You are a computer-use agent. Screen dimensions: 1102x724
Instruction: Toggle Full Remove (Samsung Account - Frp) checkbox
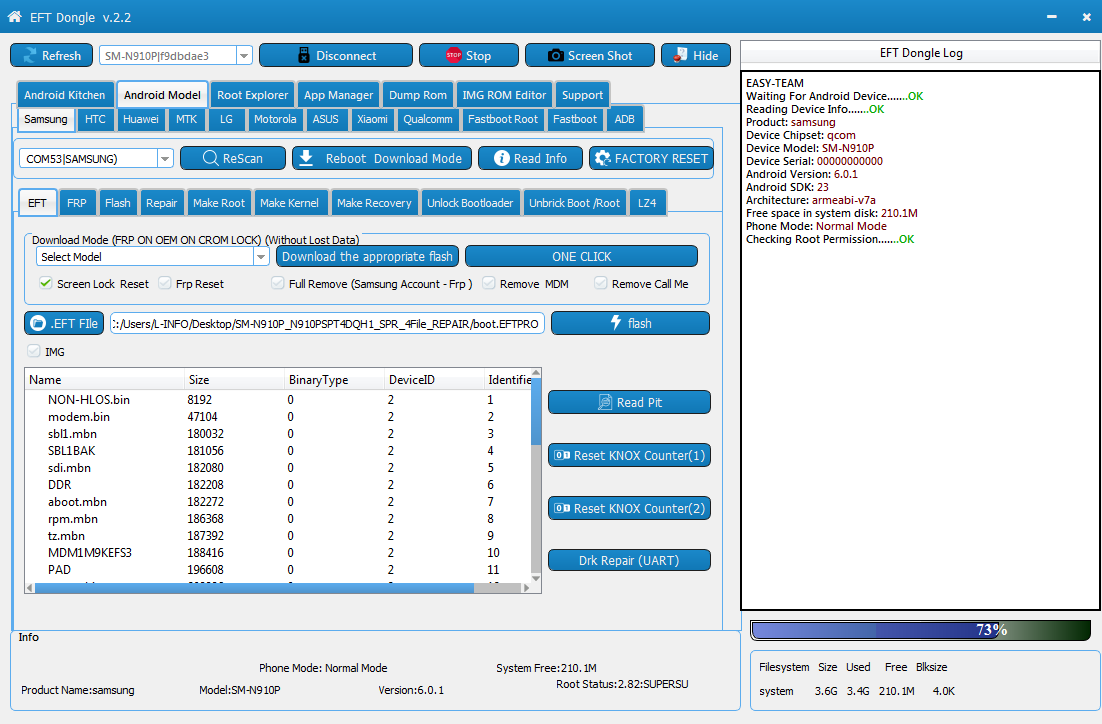coord(278,283)
